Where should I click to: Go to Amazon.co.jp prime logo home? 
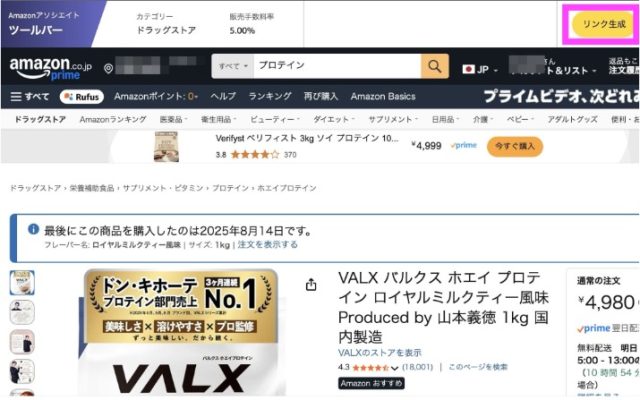point(50,68)
